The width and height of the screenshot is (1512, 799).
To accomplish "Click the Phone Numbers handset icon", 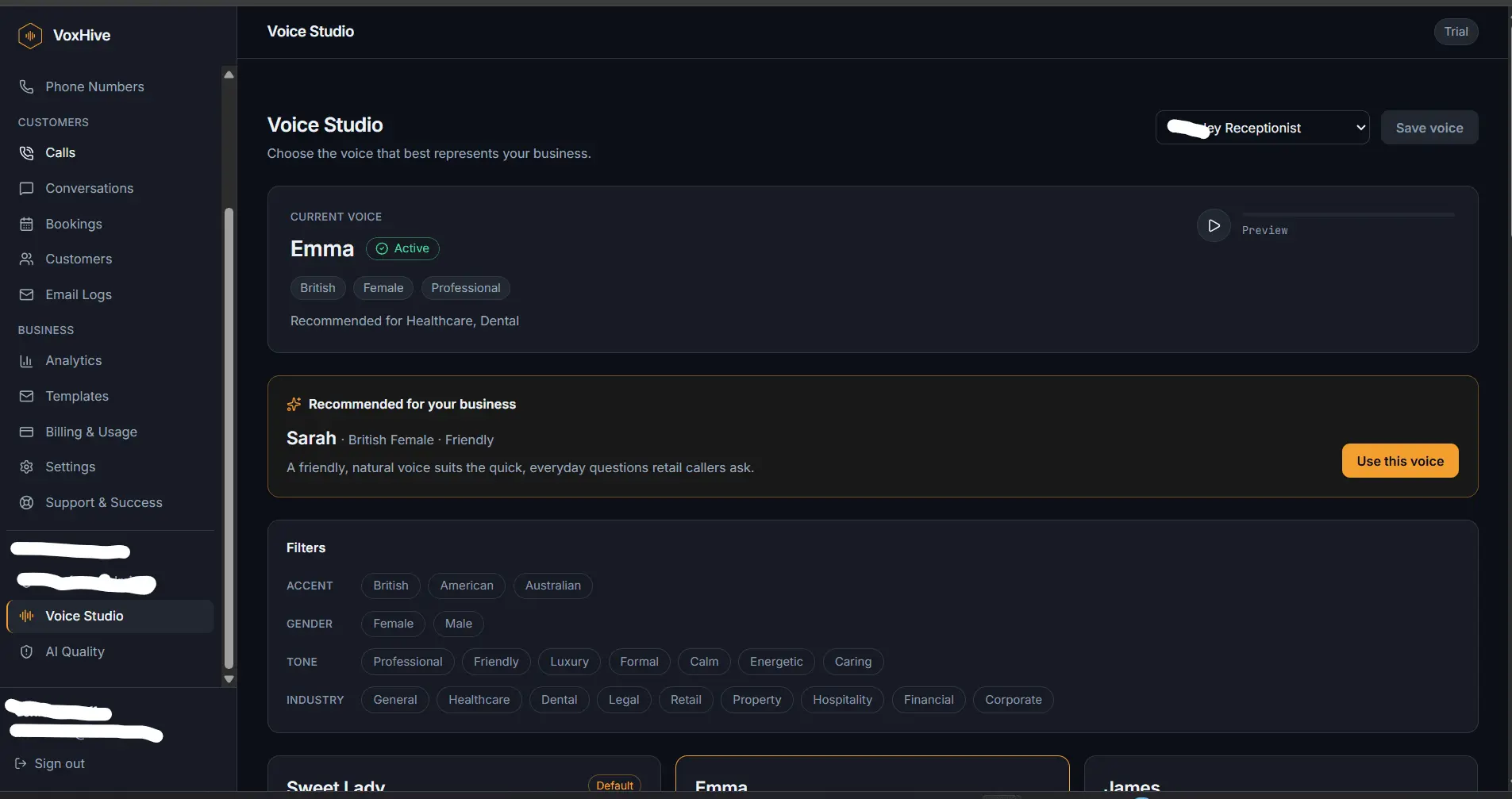I will (x=26, y=86).
